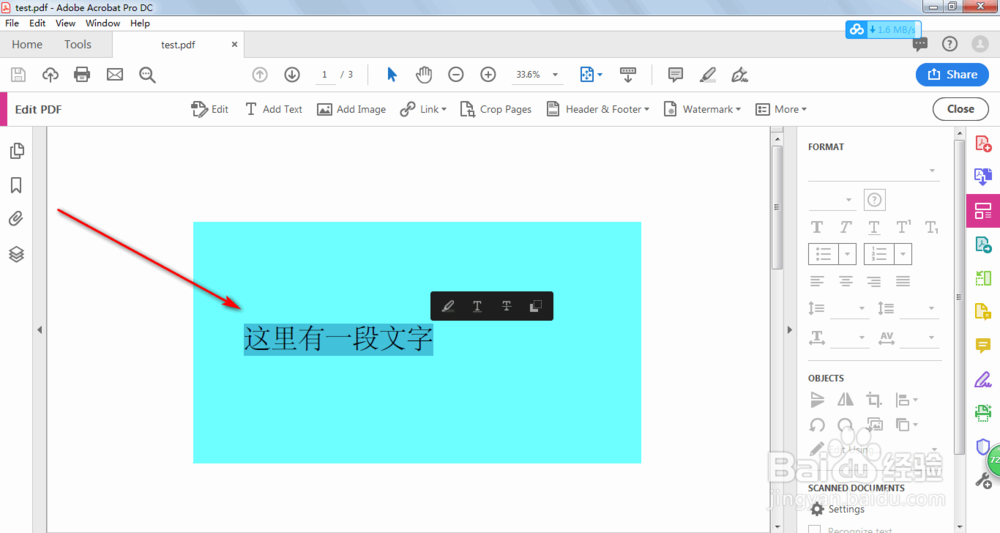The image size is (1000, 533).
Task: Open the Comment tool in right rail
Action: click(983, 346)
